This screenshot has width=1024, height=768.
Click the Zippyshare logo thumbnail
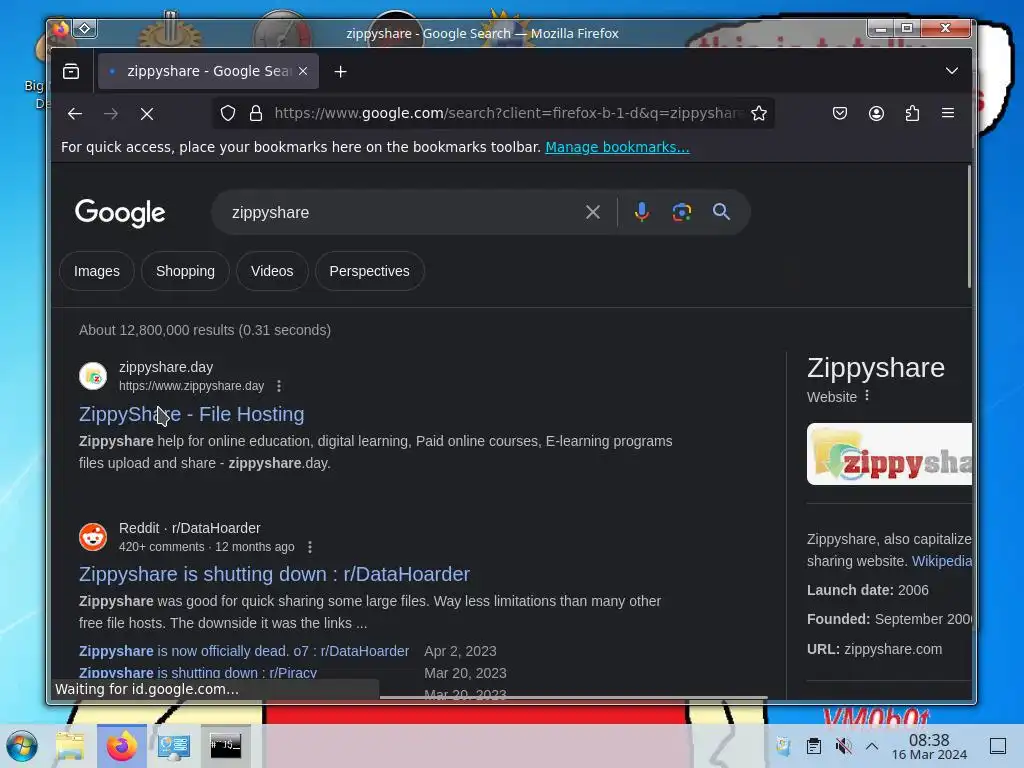889,454
